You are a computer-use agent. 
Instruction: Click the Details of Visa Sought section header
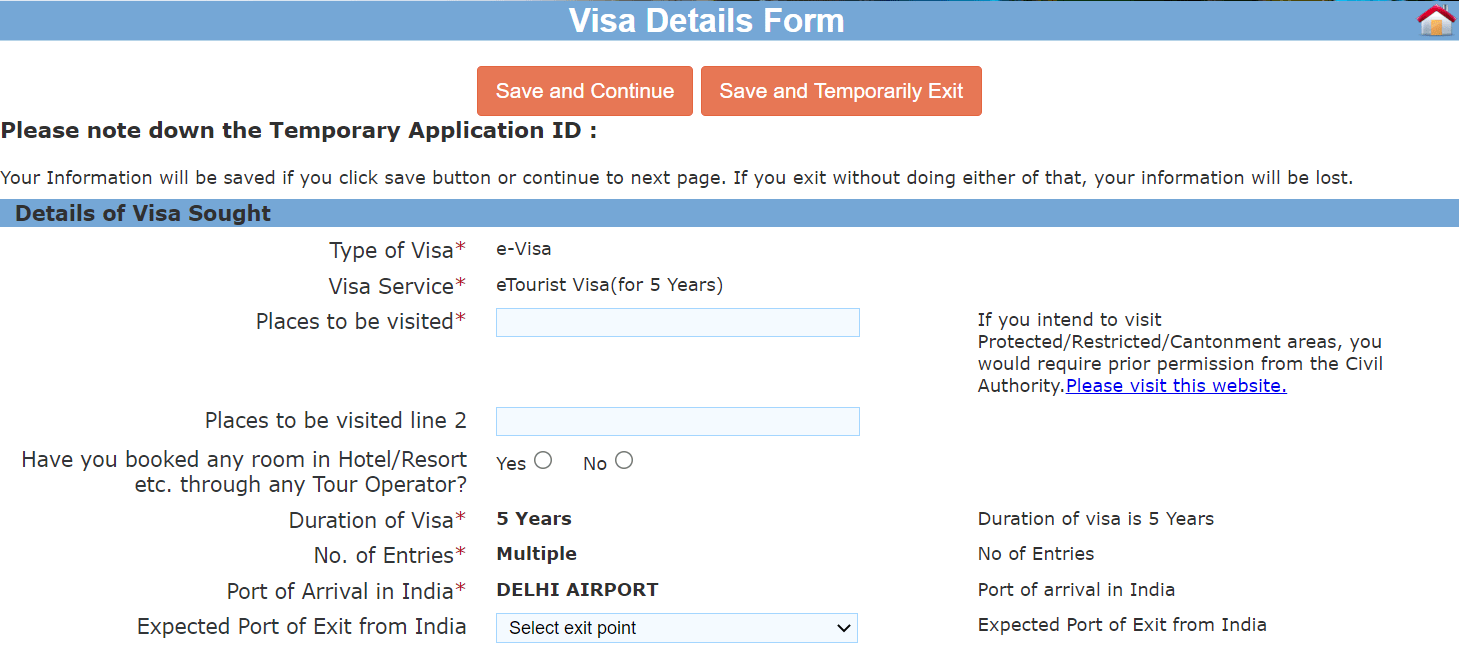coord(142,213)
